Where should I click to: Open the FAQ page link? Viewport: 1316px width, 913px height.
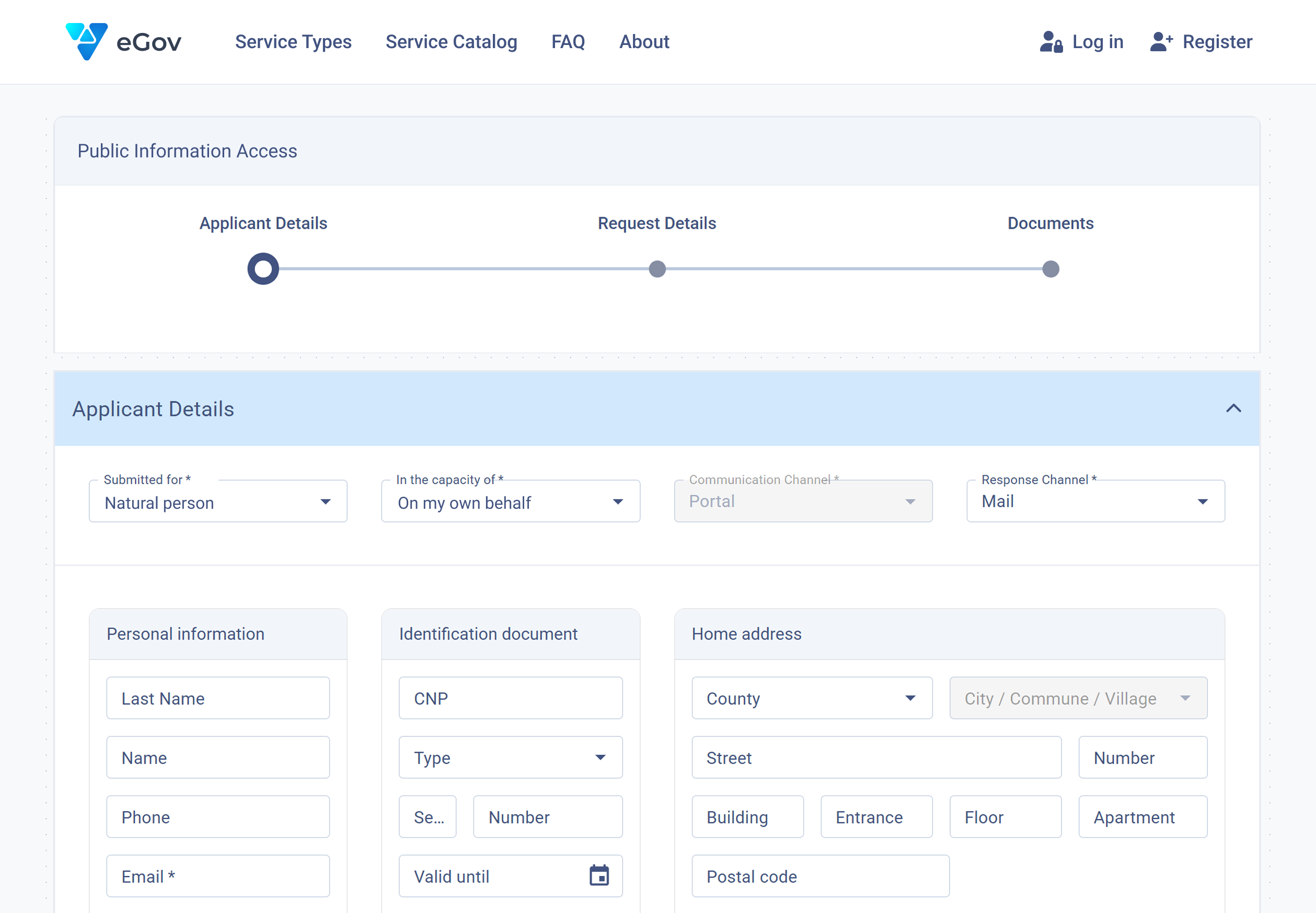click(x=568, y=42)
